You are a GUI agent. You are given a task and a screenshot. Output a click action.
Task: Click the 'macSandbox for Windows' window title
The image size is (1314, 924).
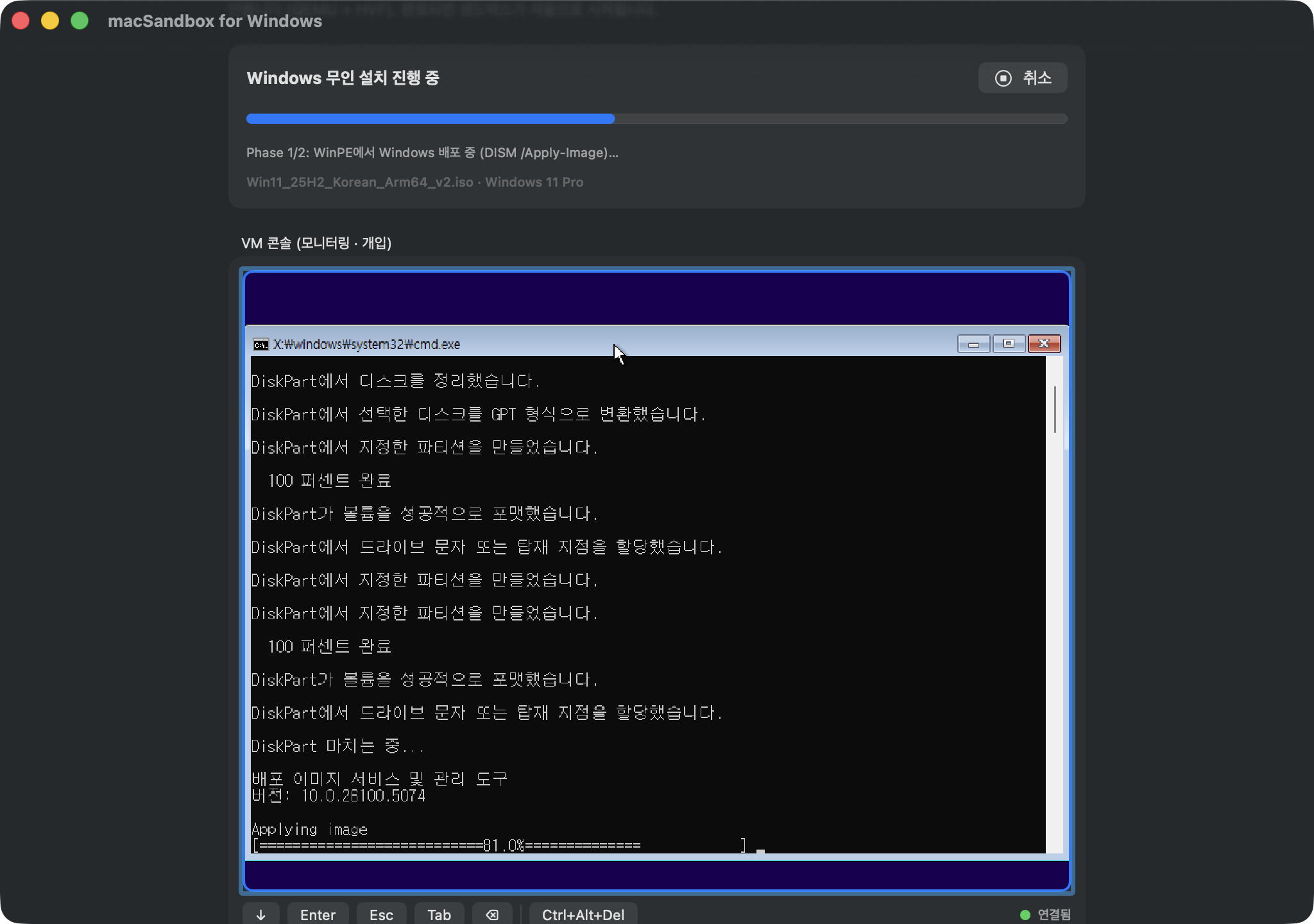[x=215, y=21]
